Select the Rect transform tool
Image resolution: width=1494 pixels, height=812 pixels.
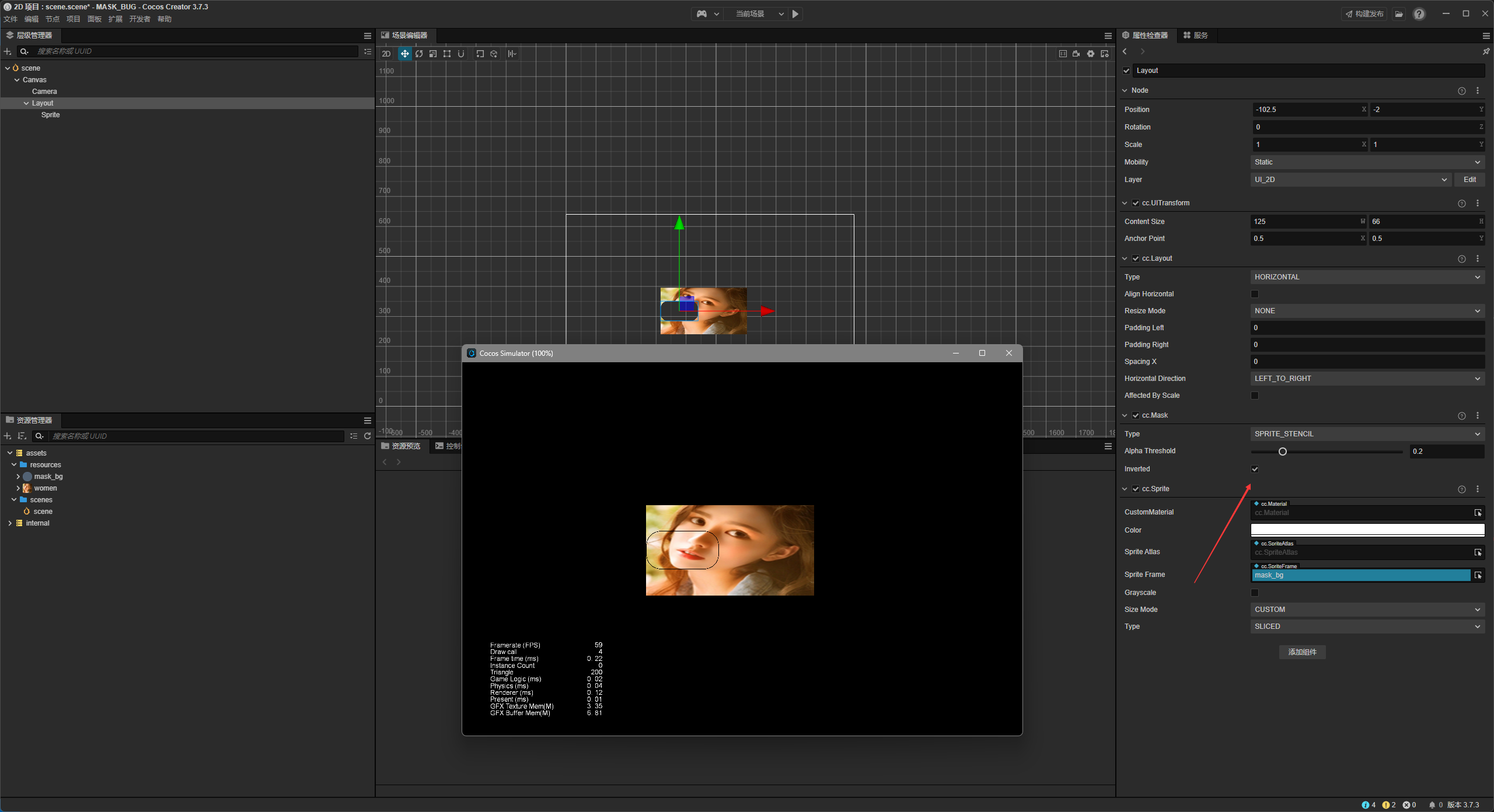coord(446,54)
